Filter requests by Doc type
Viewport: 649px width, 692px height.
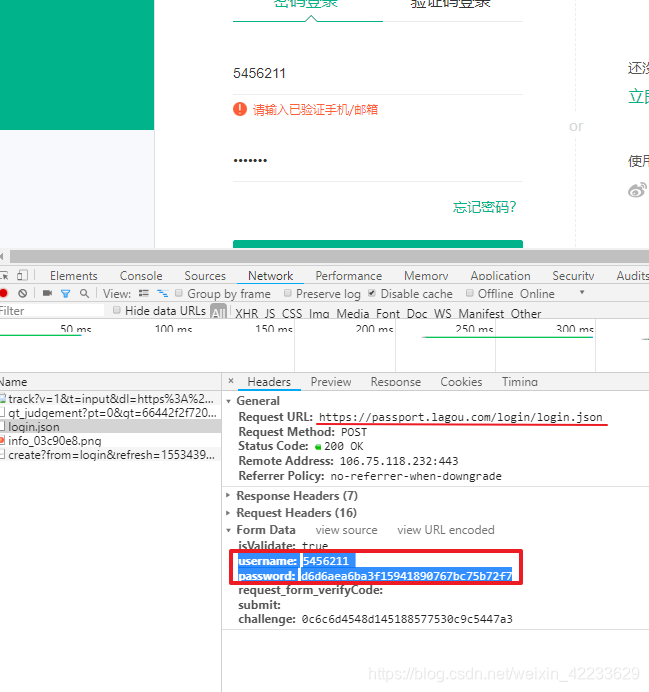[417, 313]
